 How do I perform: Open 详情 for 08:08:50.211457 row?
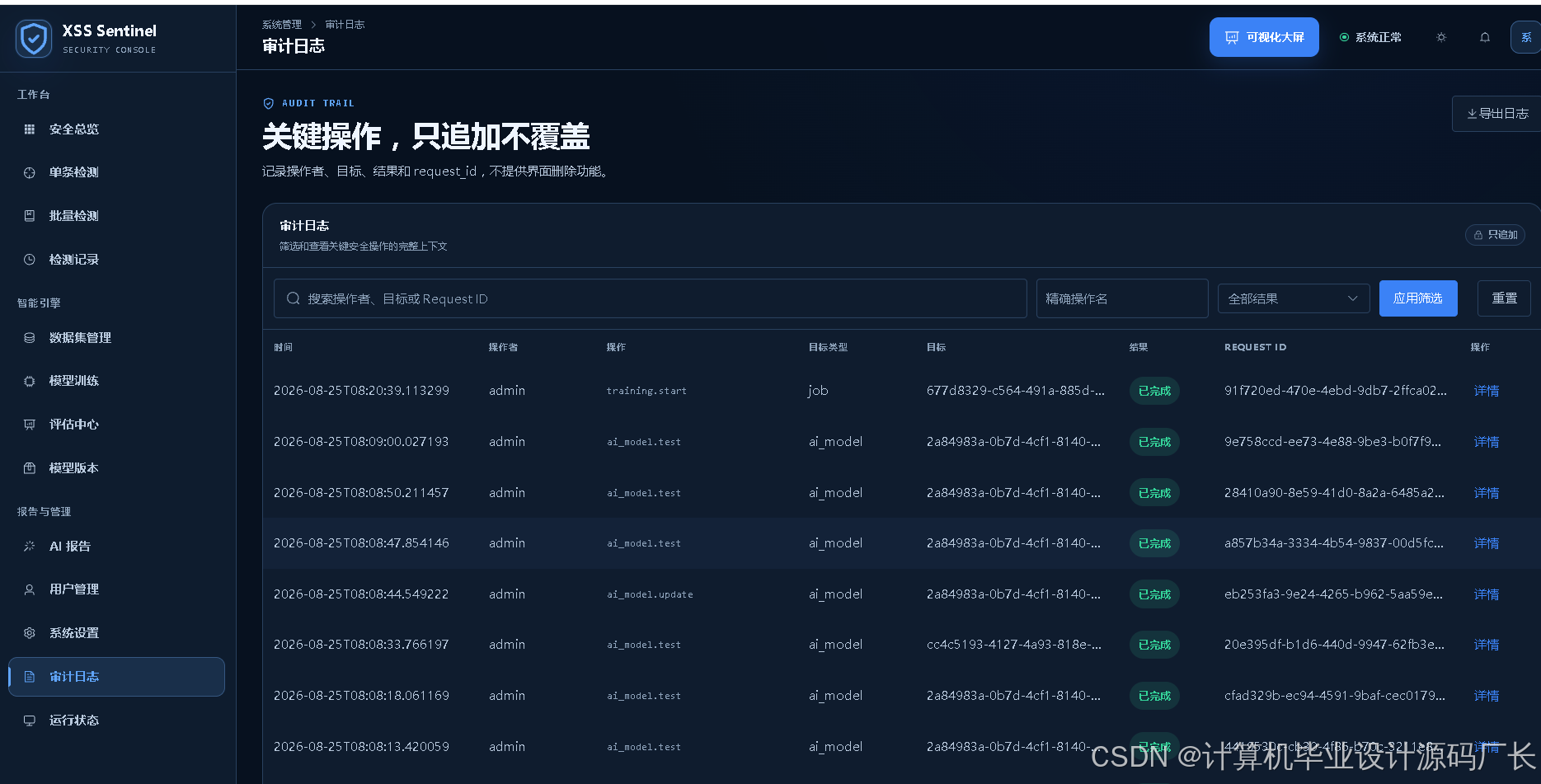click(x=1487, y=493)
